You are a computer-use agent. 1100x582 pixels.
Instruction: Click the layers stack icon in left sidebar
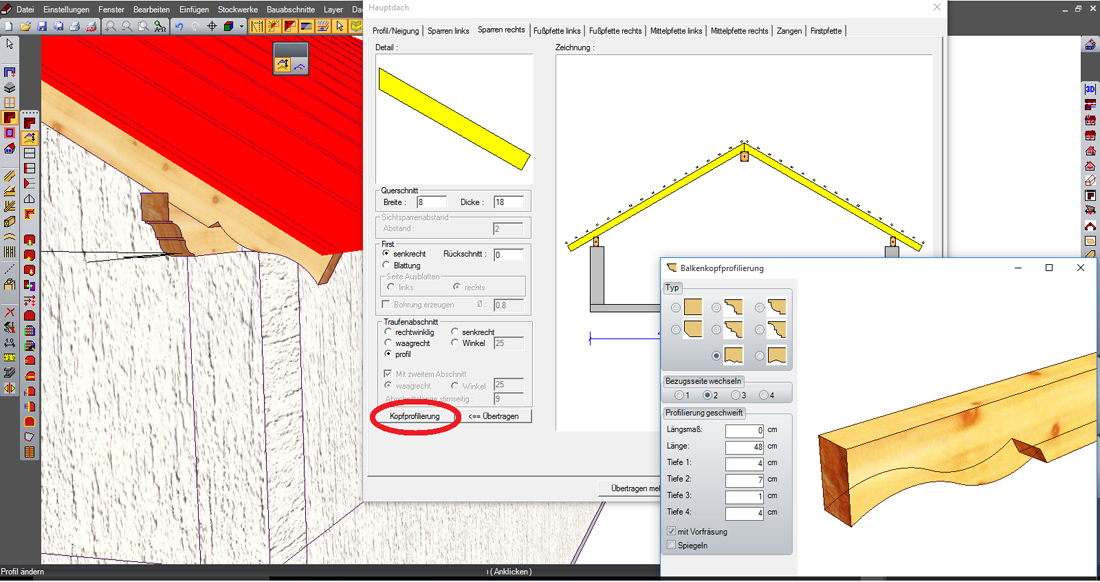point(10,88)
